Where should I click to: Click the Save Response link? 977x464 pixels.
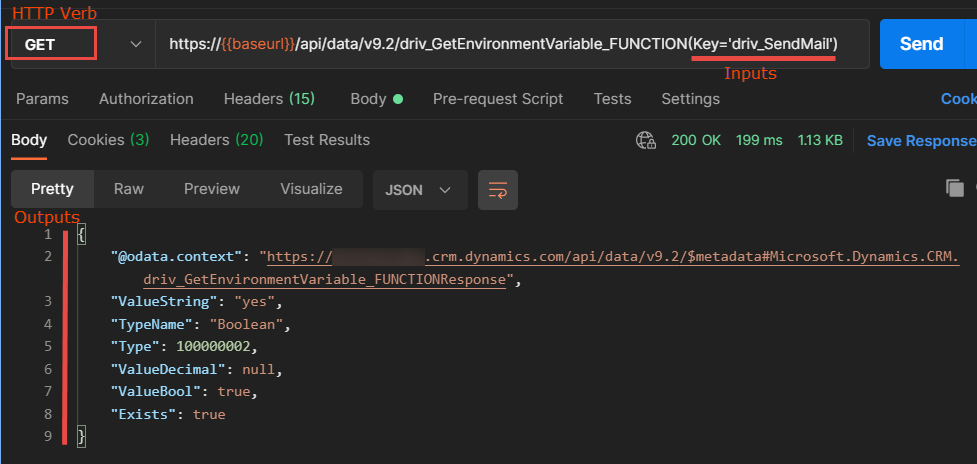(x=922, y=141)
